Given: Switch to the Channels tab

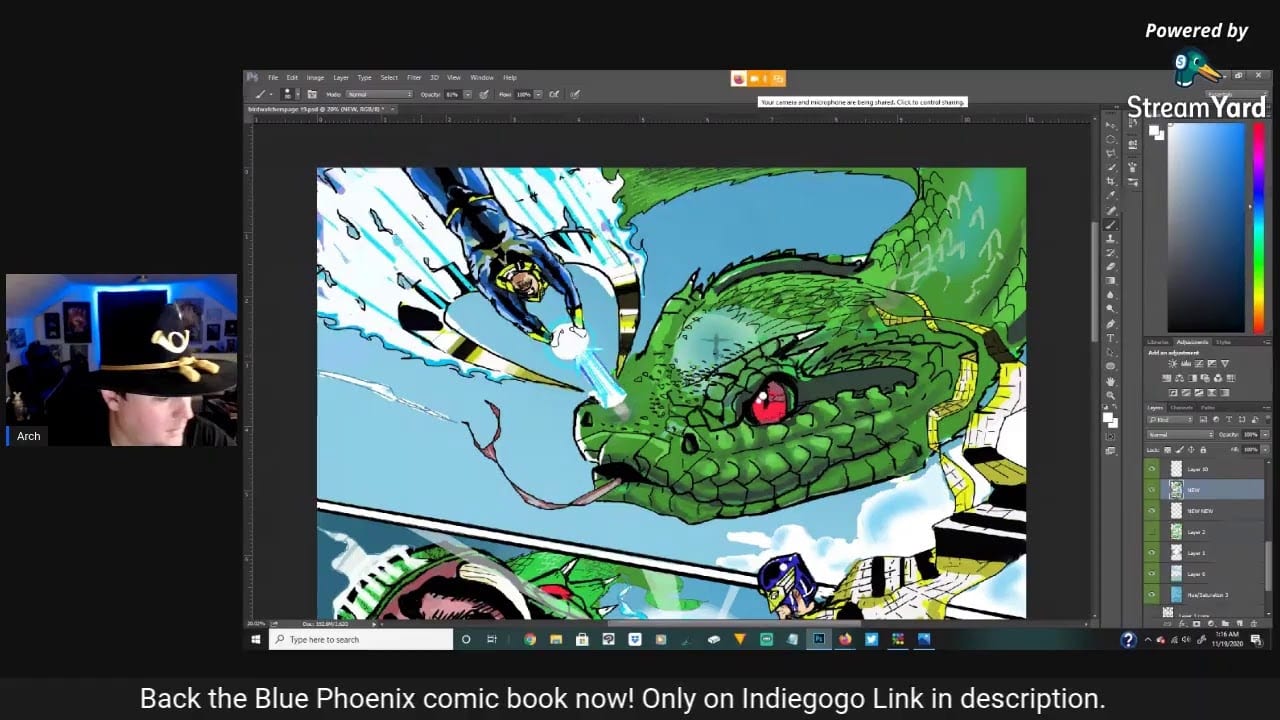Looking at the screenshot, I should click(1181, 408).
